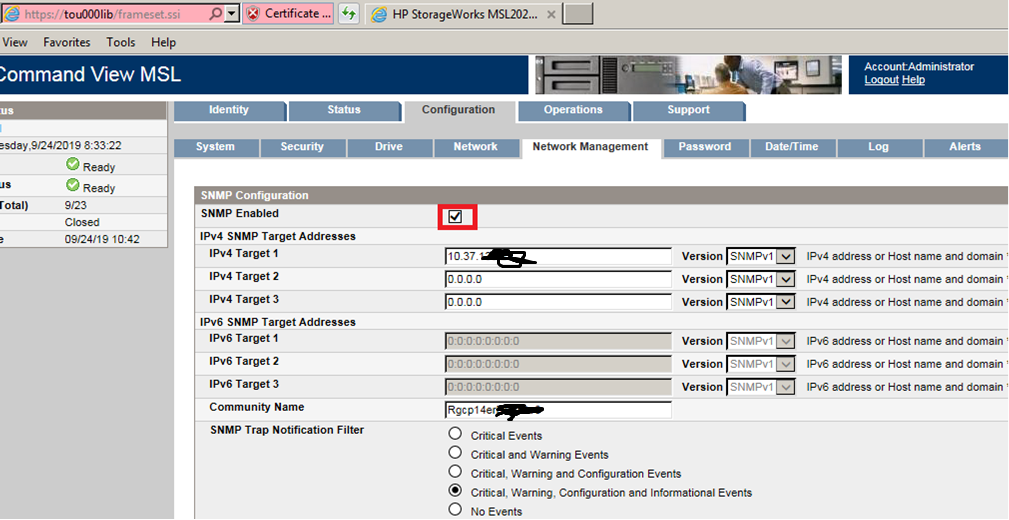Click the Community Name input field
This screenshot has width=1009, height=520.
[557, 409]
